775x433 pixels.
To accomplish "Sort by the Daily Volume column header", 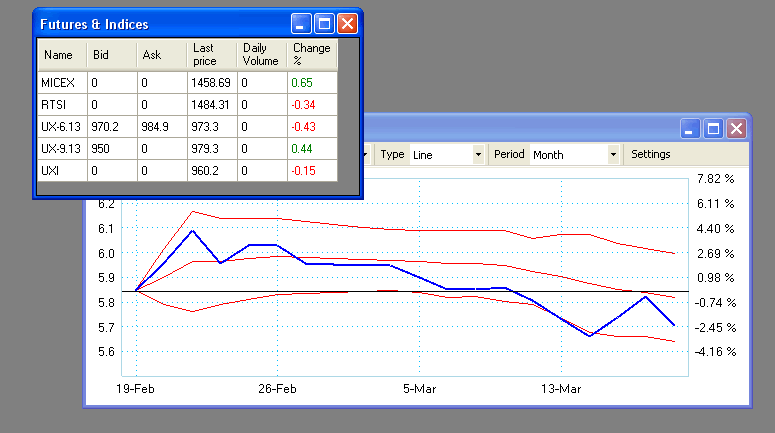I will point(261,55).
